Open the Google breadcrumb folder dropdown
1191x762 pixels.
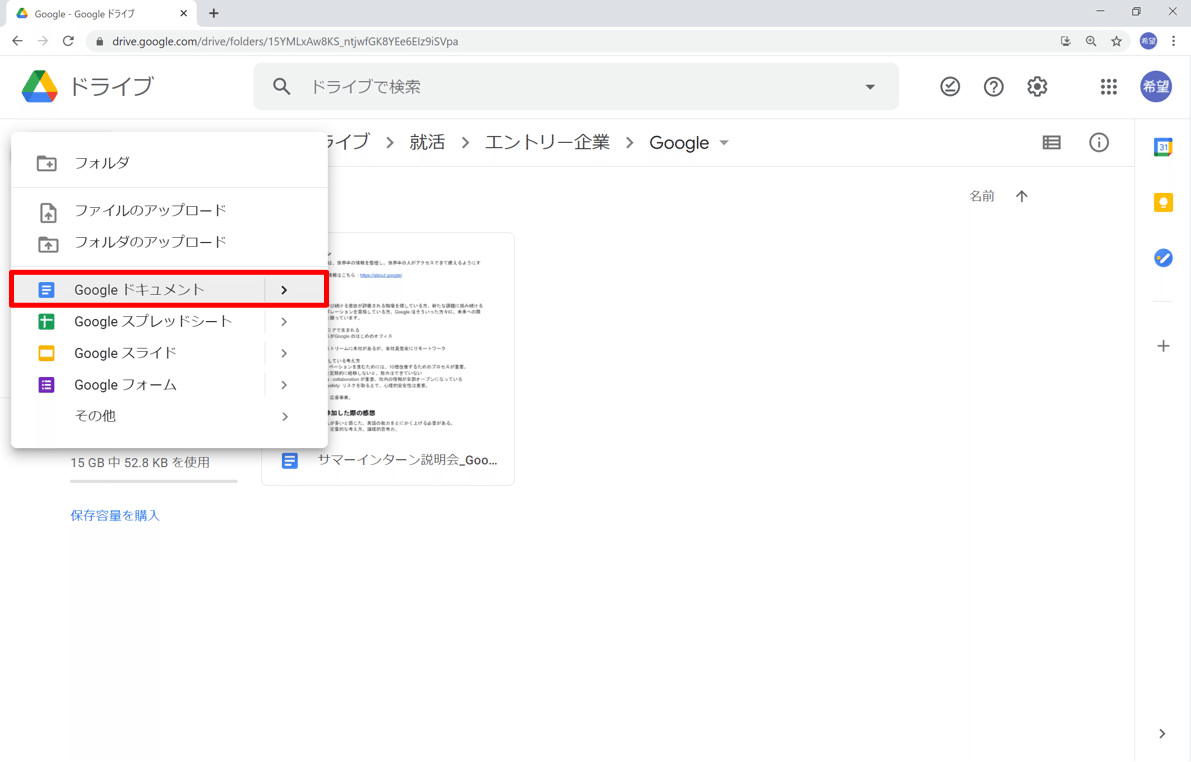(x=723, y=142)
